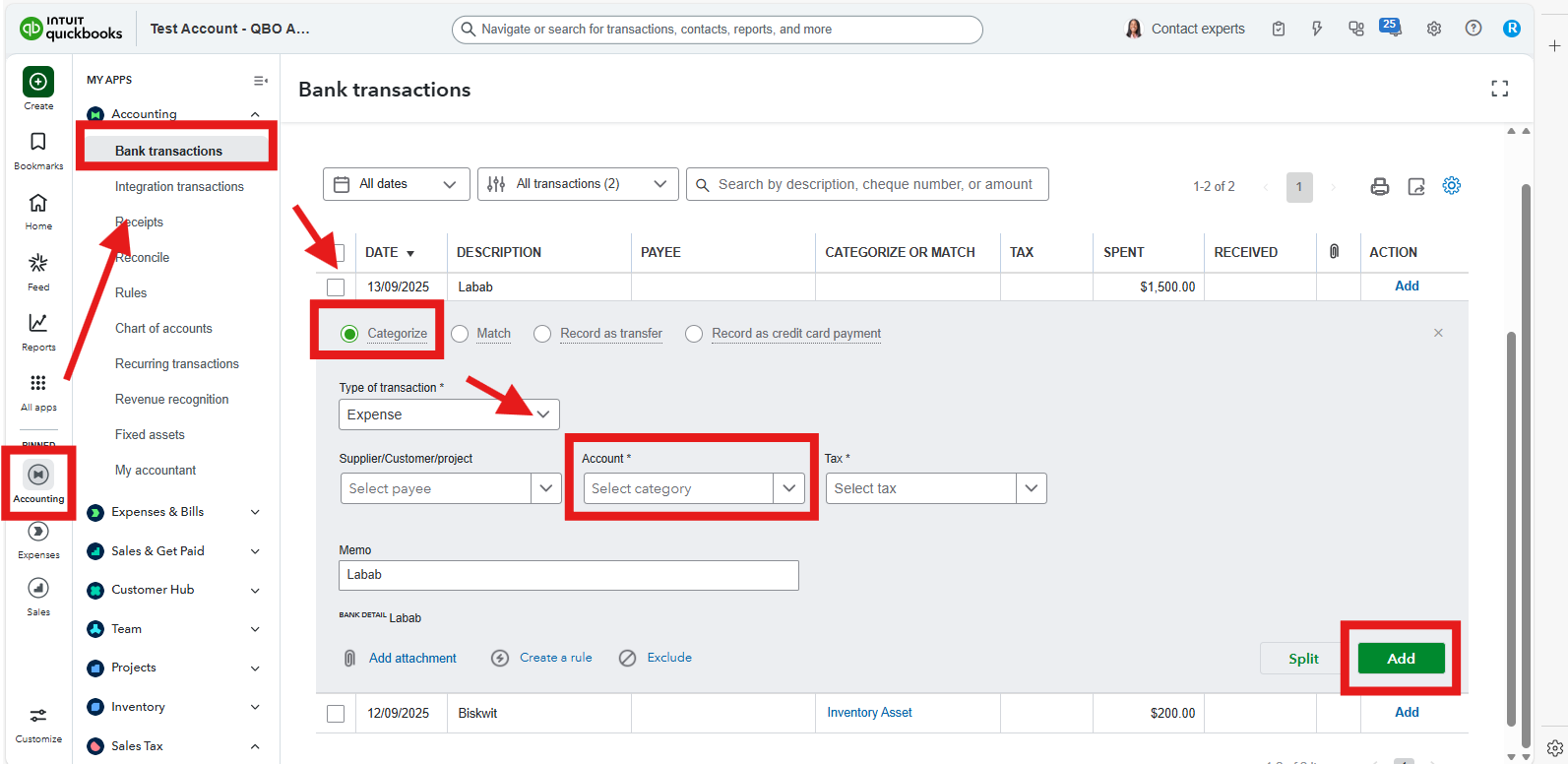Tick the checkbox for the Biskwit transaction

(x=336, y=714)
